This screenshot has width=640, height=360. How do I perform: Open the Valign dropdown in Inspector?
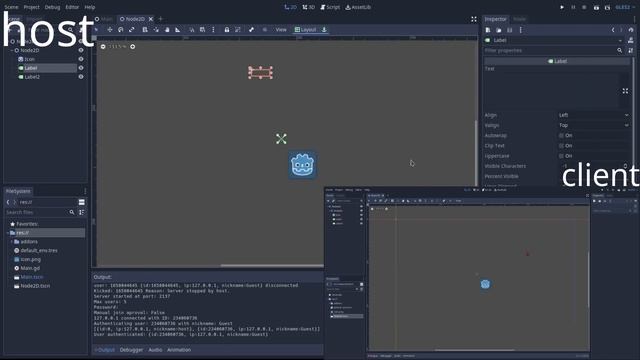point(593,125)
